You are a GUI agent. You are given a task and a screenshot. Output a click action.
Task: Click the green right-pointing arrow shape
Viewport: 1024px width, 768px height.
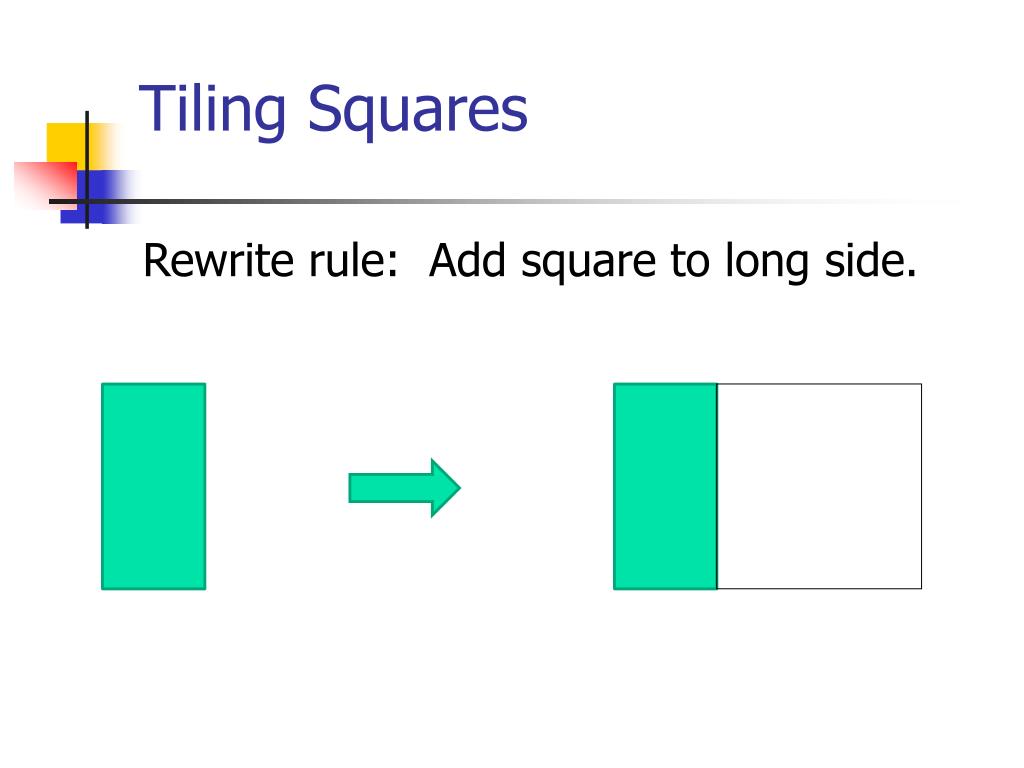(x=404, y=488)
